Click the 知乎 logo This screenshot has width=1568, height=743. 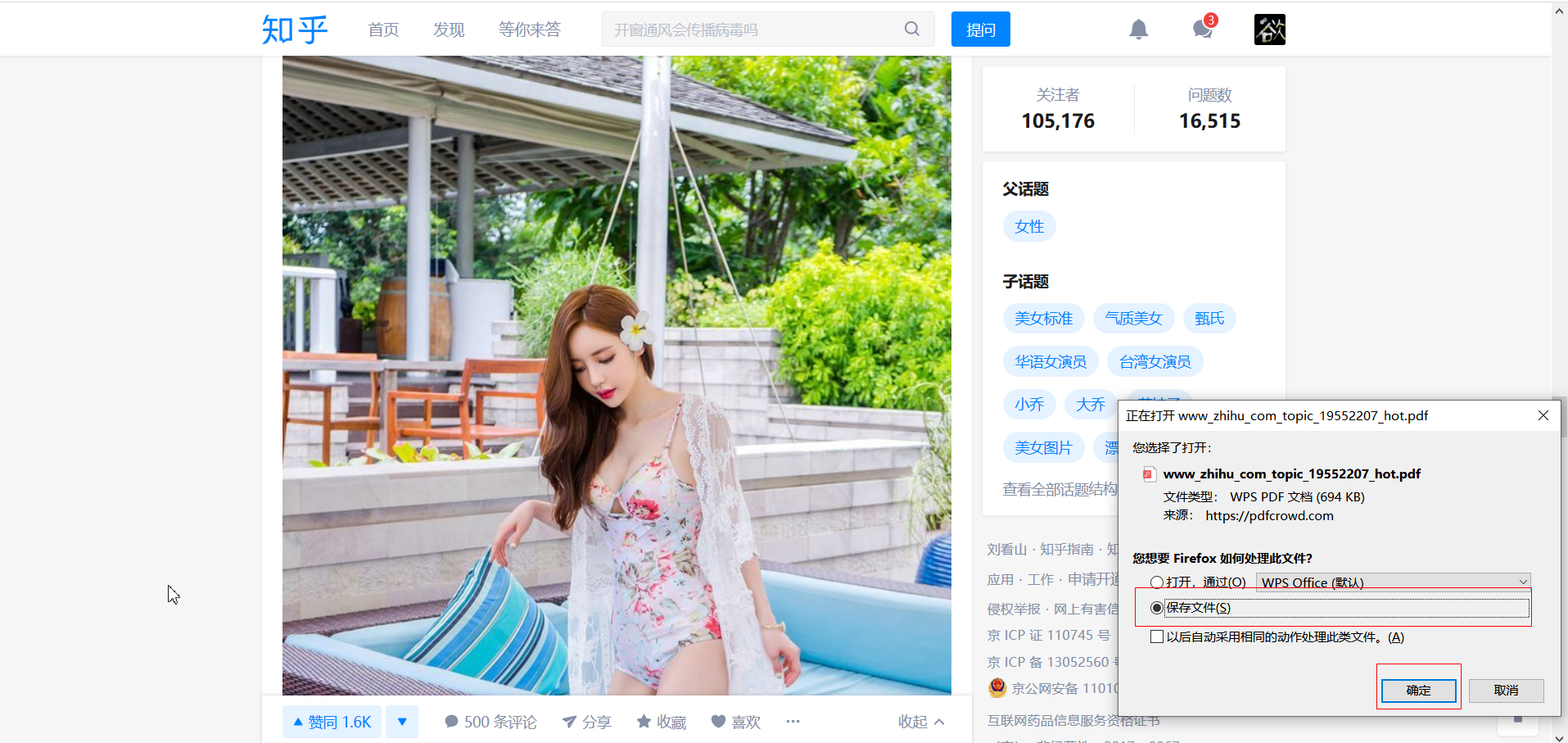295,29
